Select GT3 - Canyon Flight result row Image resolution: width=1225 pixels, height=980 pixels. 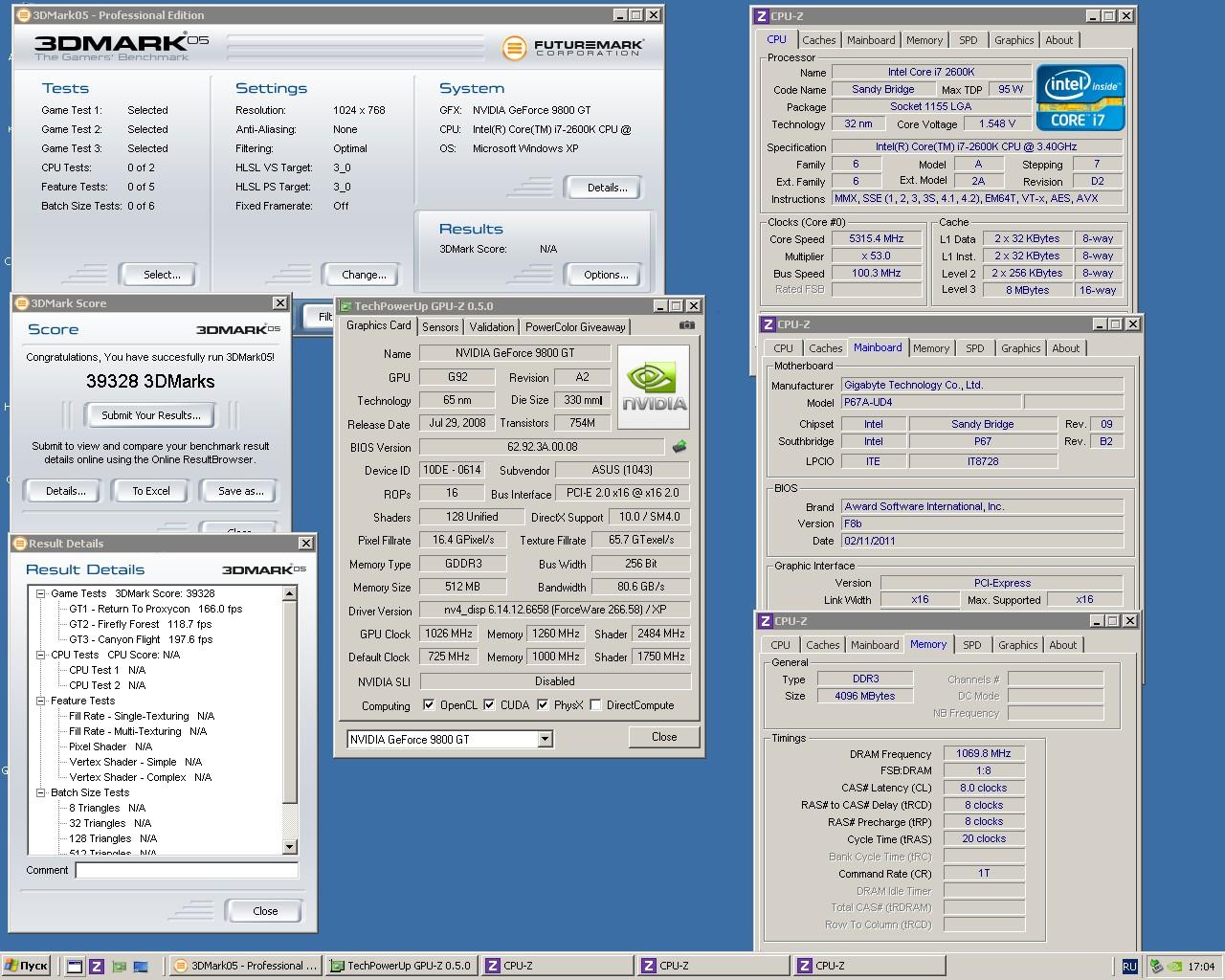tap(141, 639)
